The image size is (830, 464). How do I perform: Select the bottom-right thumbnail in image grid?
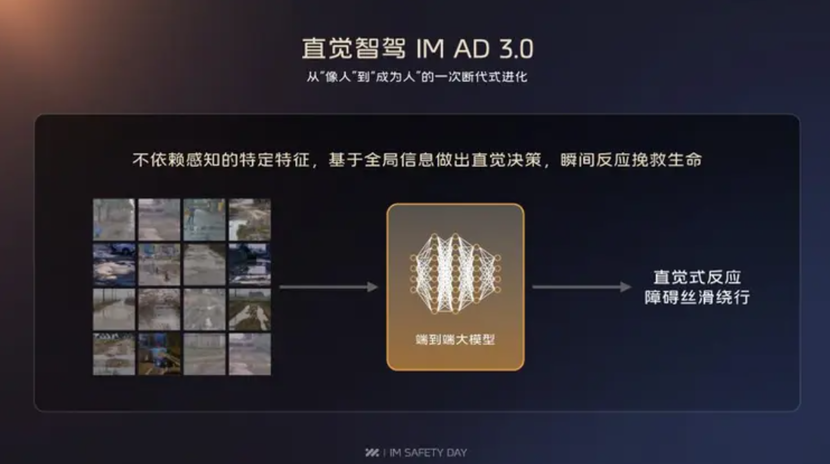(x=250, y=354)
